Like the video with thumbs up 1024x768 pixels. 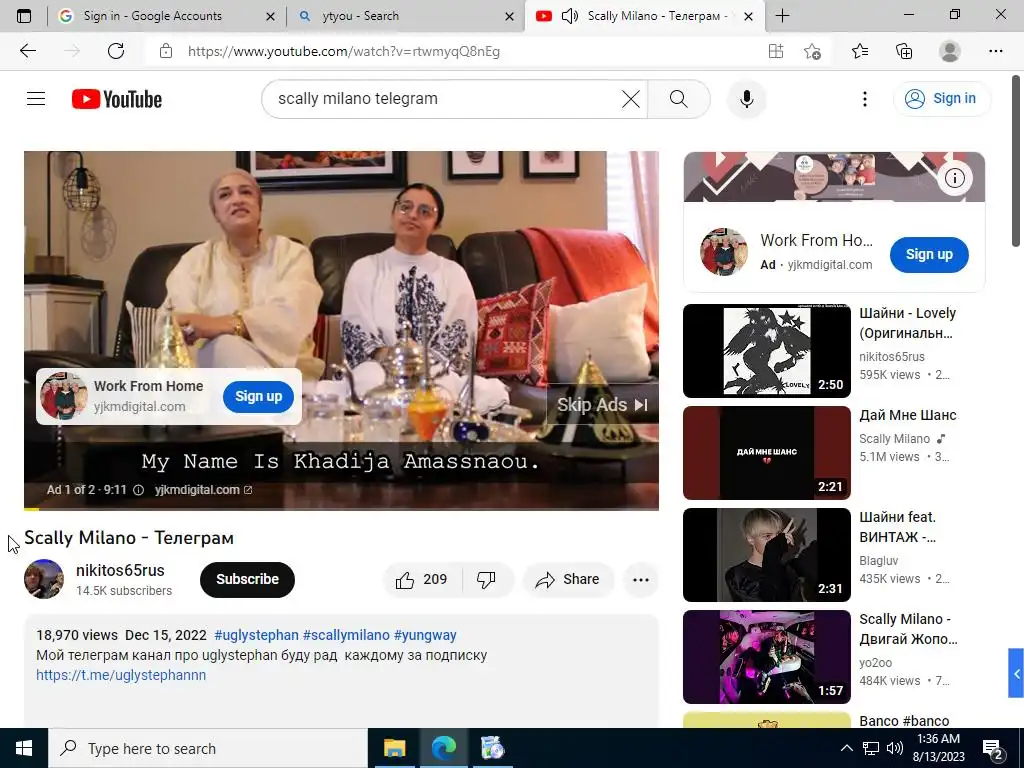423,579
